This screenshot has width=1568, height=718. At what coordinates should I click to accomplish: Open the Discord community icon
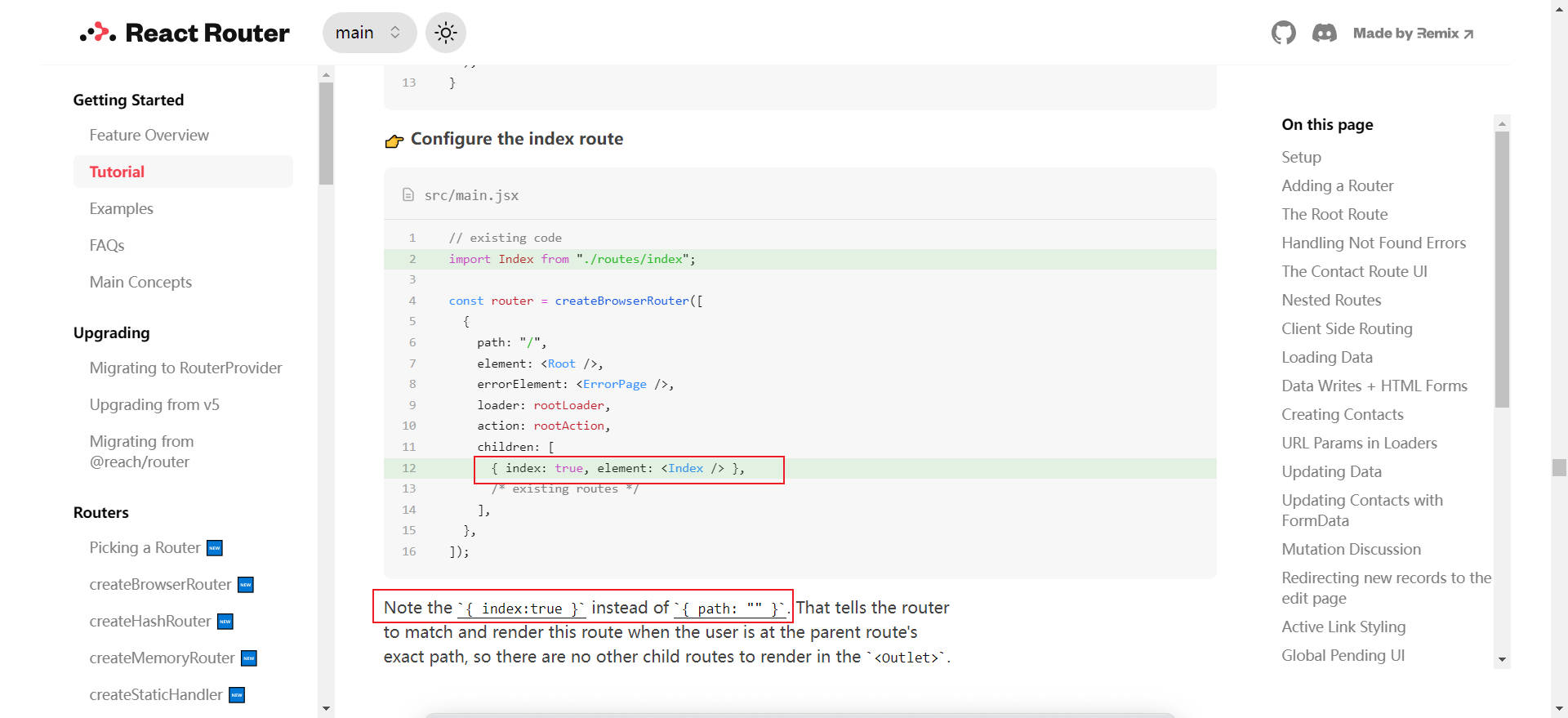point(1324,33)
